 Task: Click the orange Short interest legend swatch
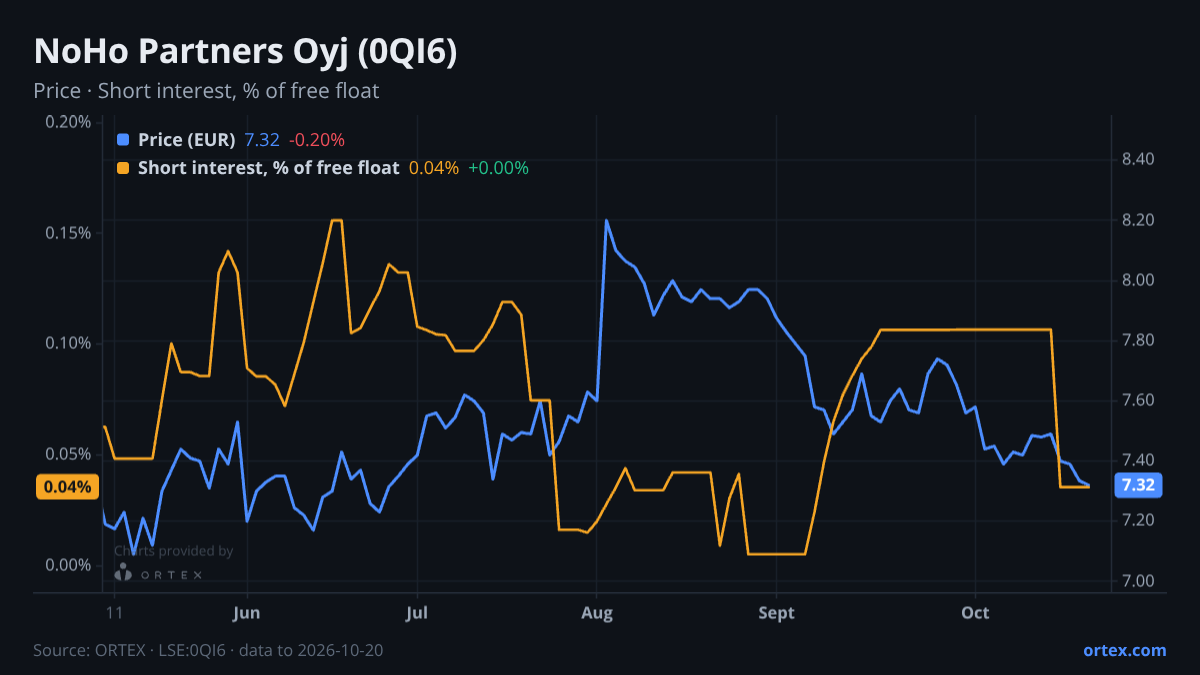point(123,168)
